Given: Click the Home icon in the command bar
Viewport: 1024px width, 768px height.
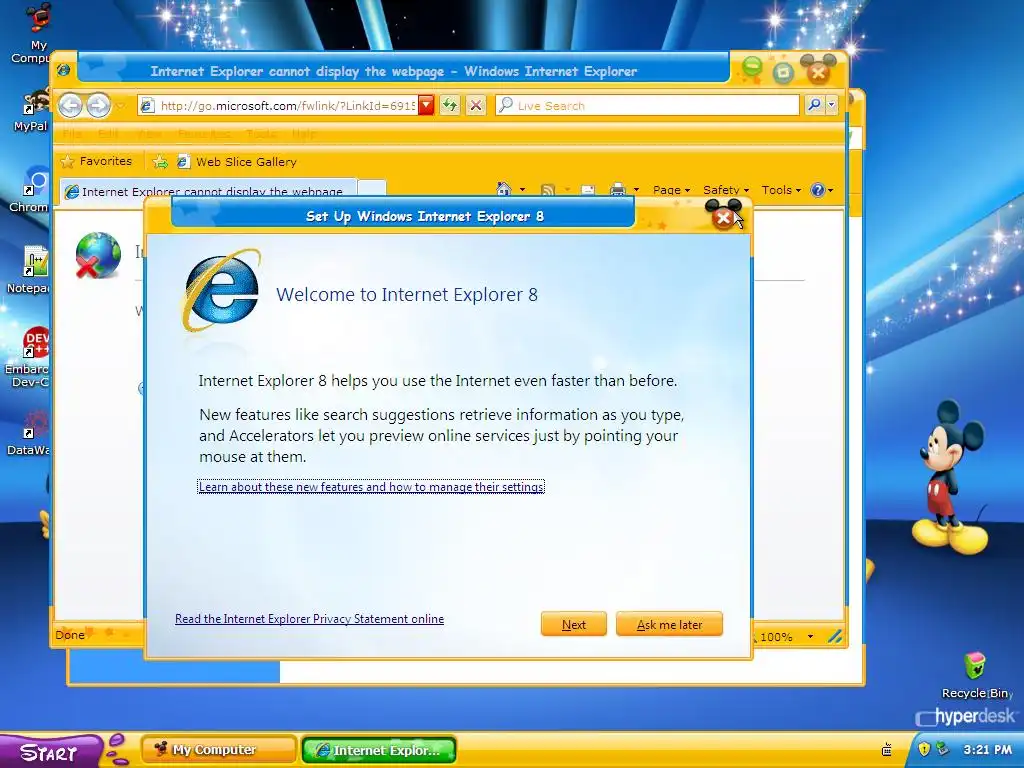Looking at the screenshot, I should point(504,189).
